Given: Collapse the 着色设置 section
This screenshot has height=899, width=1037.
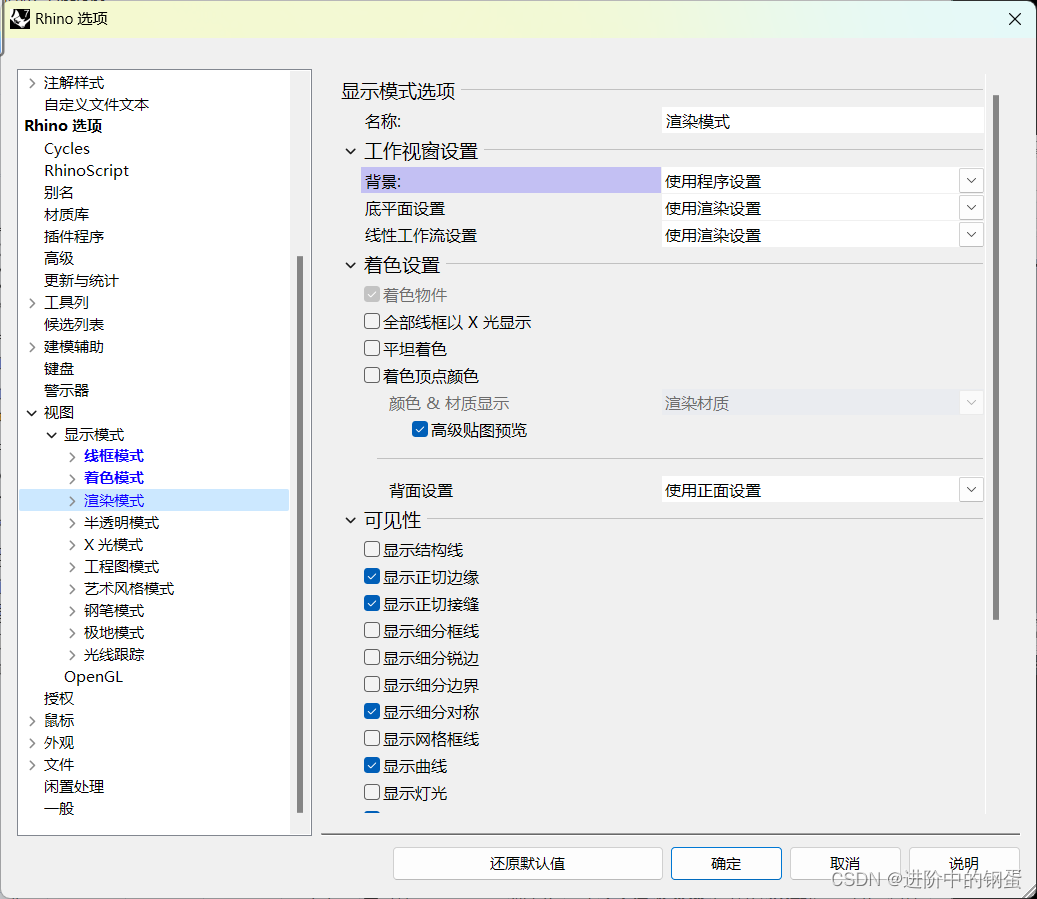Looking at the screenshot, I should click(x=351, y=265).
